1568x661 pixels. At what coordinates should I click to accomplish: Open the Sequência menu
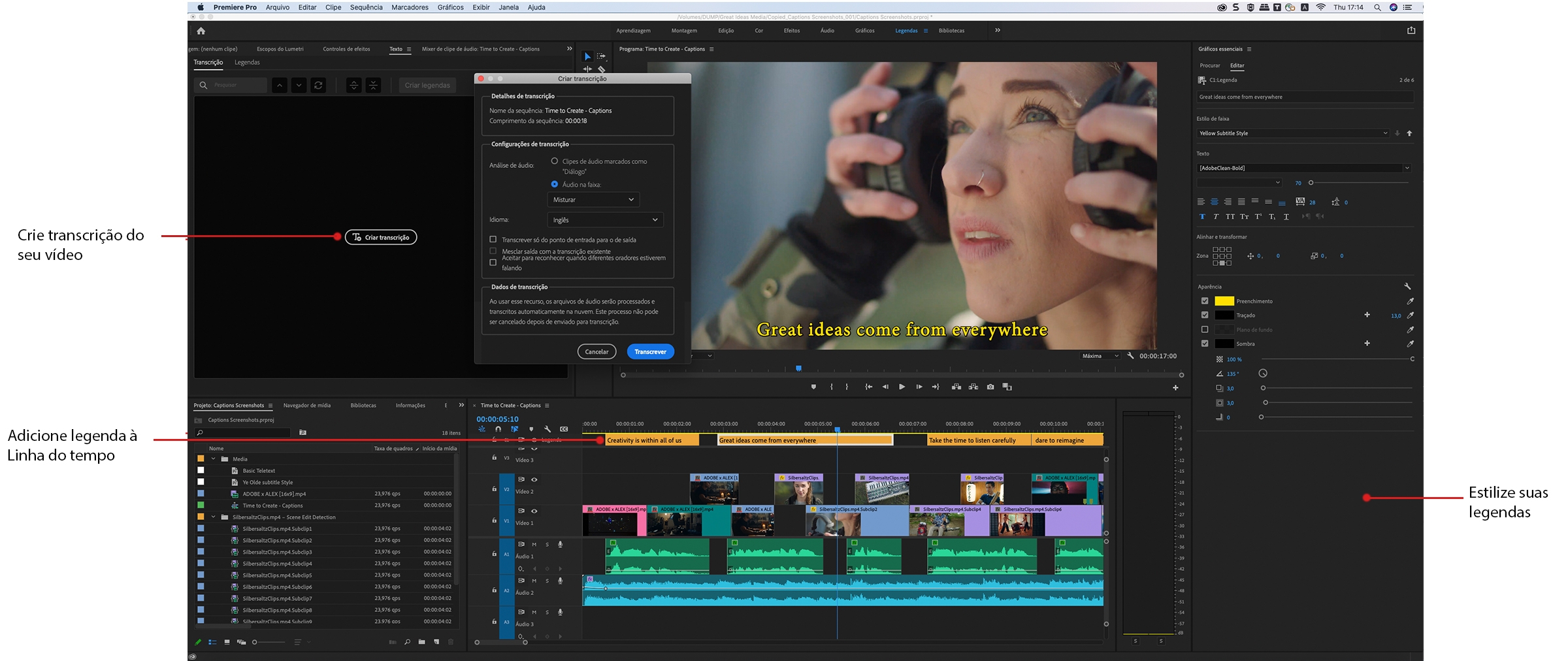tap(367, 7)
